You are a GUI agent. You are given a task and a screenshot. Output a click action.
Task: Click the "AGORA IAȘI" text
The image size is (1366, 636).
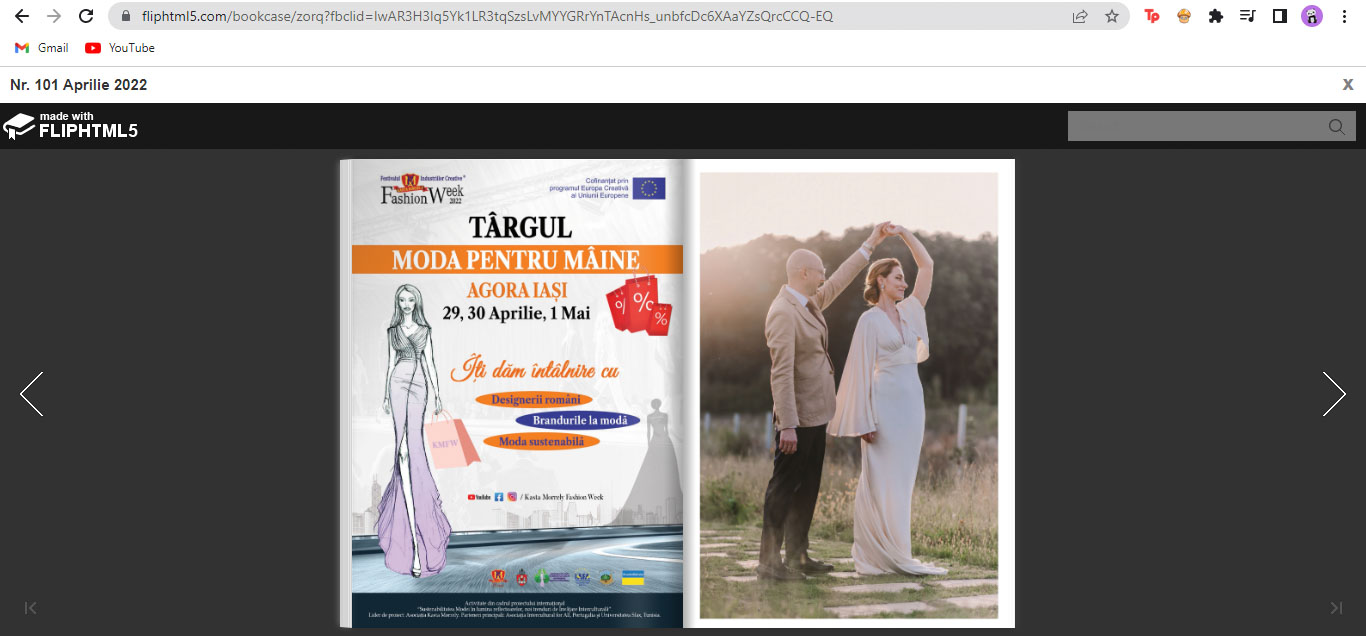click(x=517, y=290)
